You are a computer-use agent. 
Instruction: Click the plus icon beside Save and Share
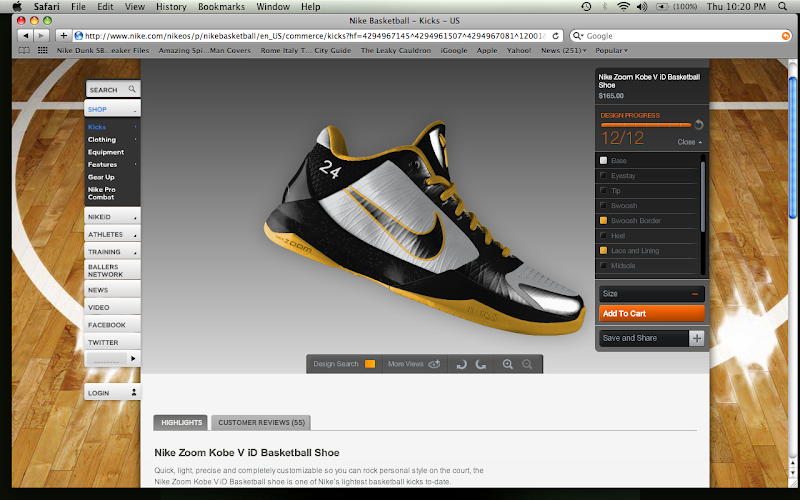click(697, 338)
